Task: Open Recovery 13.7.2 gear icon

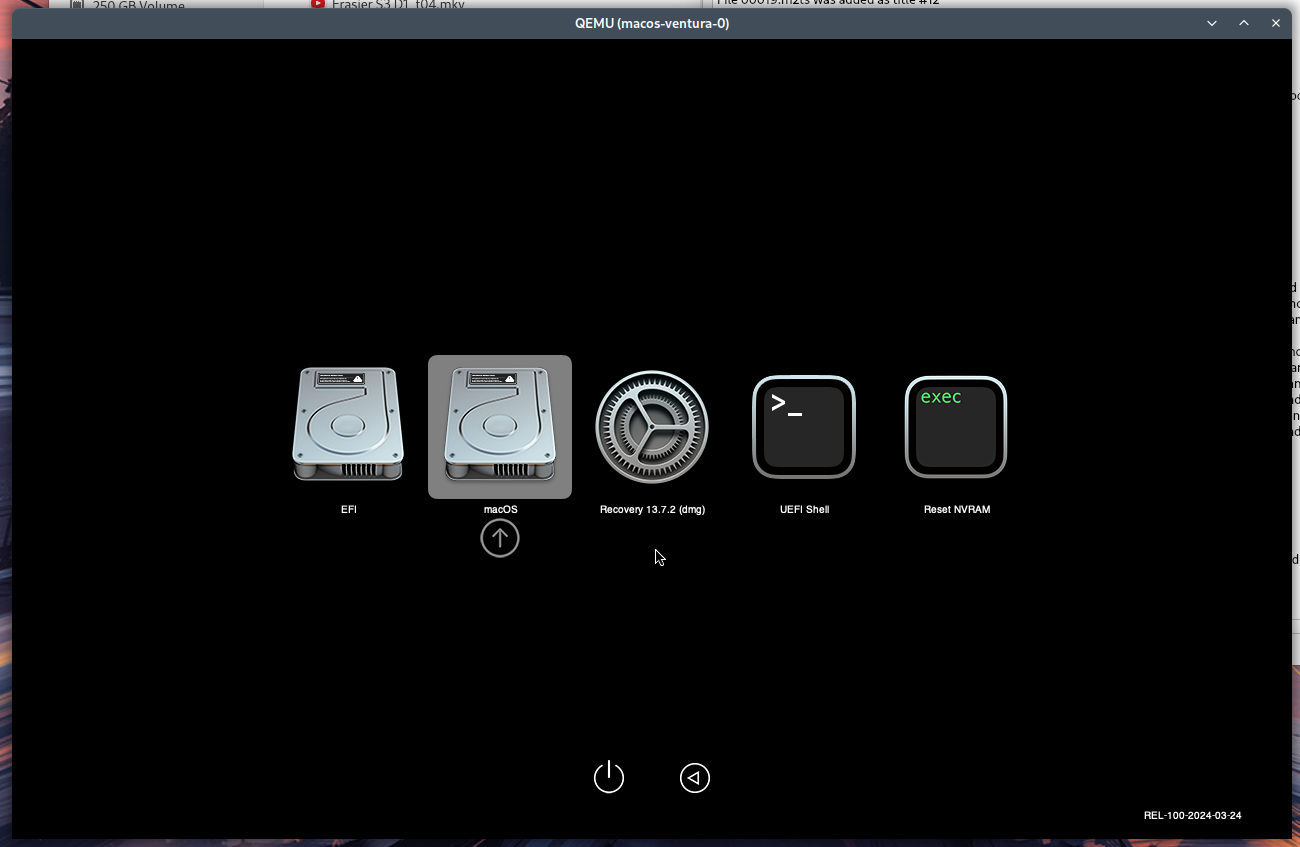Action: pyautogui.click(x=652, y=427)
